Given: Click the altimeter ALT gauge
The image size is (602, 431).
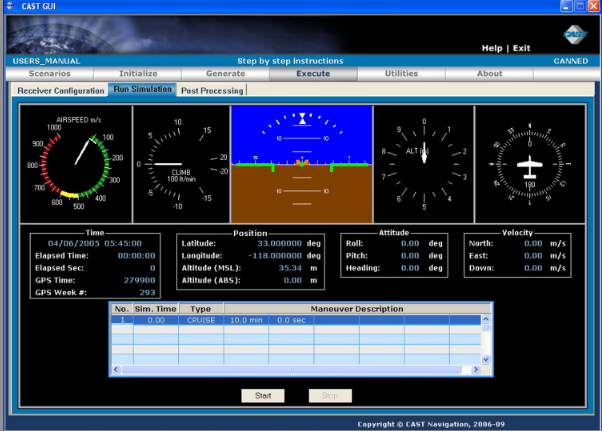Looking at the screenshot, I should coord(424,164).
